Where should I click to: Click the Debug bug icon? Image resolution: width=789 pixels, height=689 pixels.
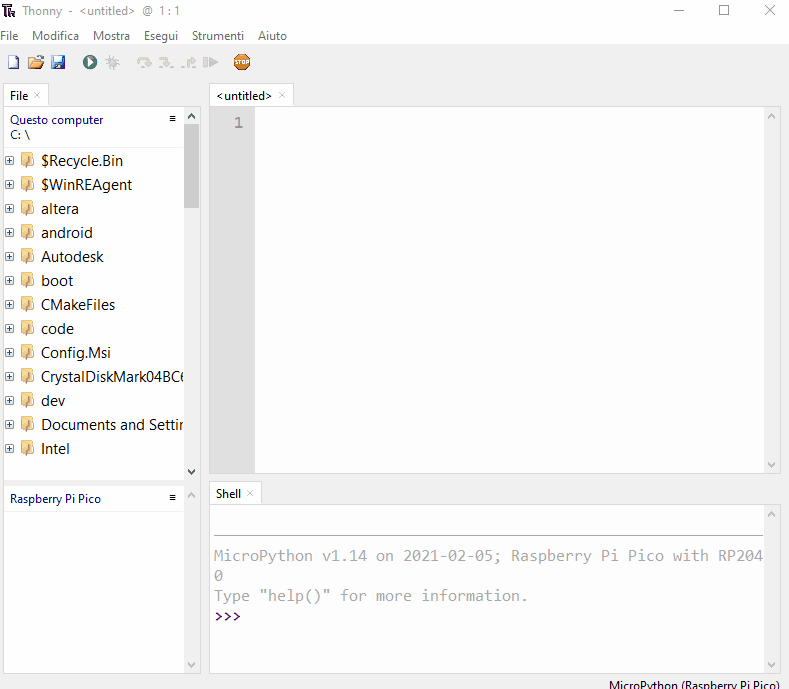112,62
